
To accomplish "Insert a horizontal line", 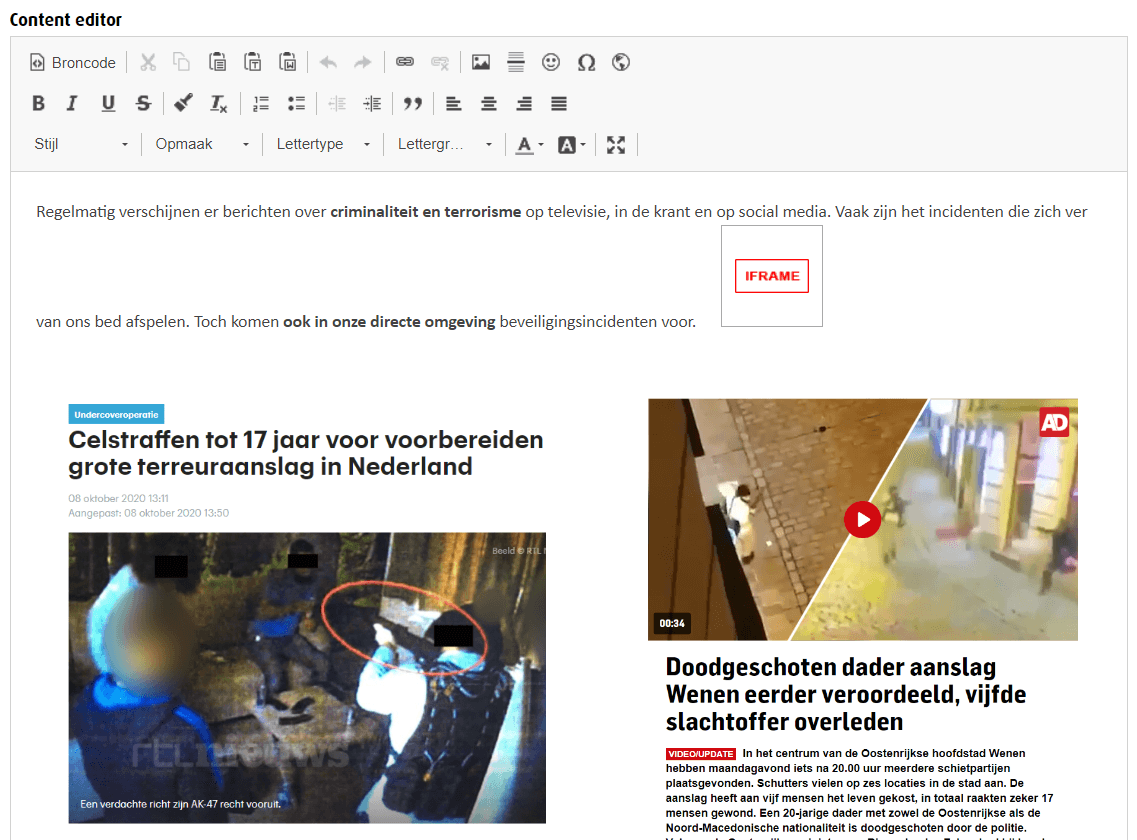I will [x=516, y=62].
